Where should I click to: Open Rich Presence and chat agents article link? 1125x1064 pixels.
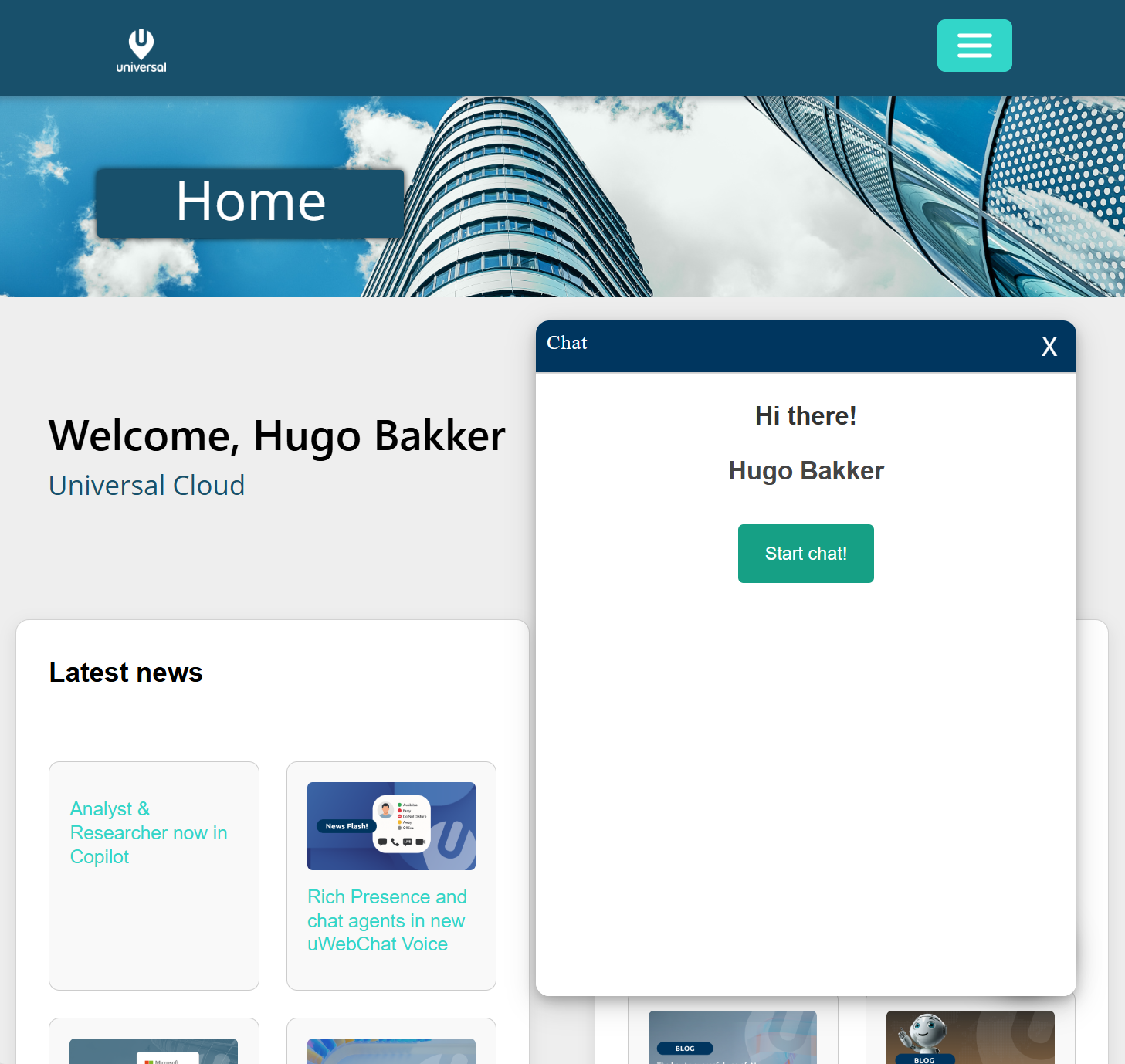click(387, 920)
